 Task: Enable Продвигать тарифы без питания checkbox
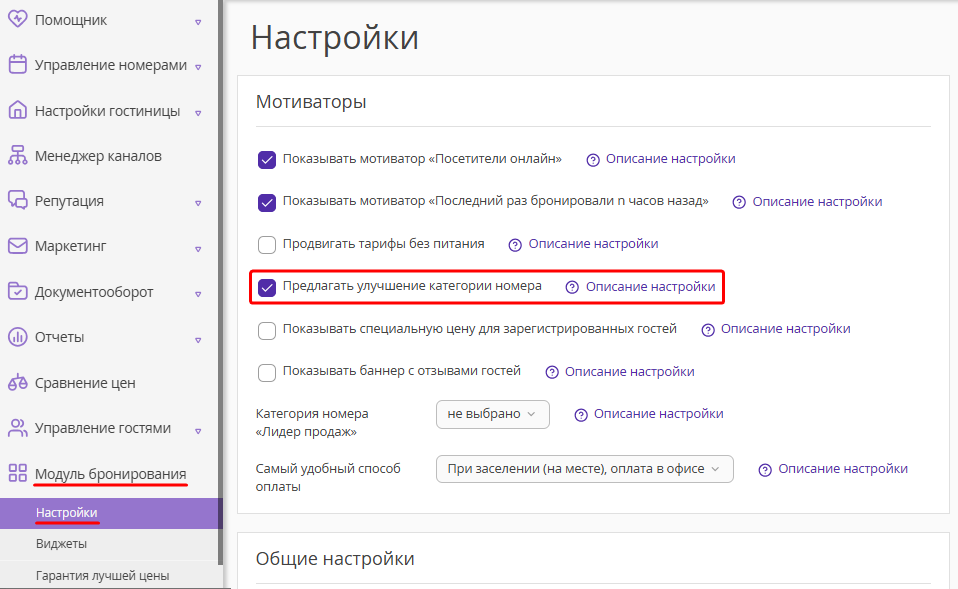coord(267,245)
